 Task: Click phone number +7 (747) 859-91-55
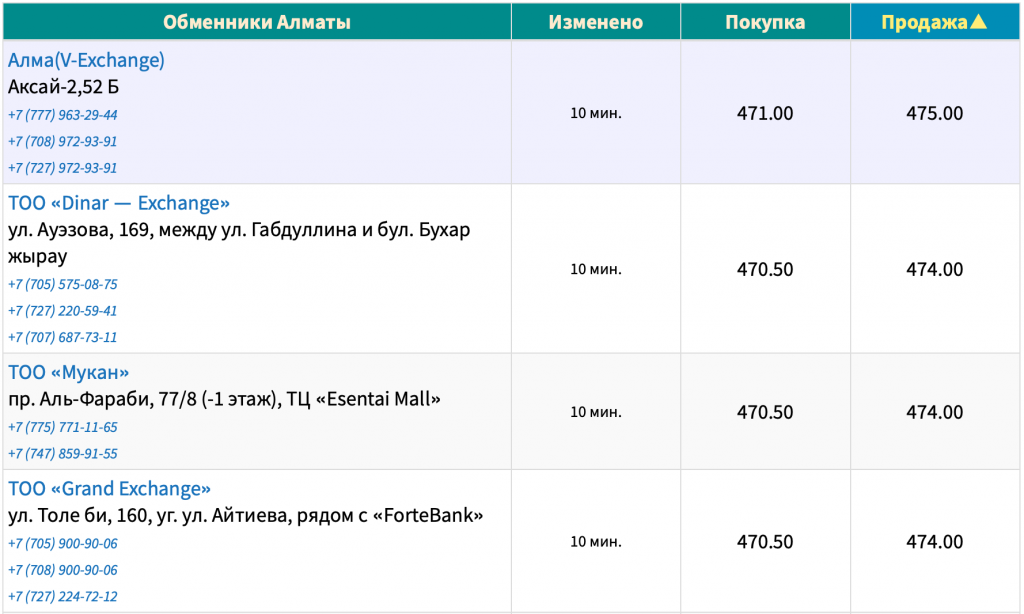(63, 454)
